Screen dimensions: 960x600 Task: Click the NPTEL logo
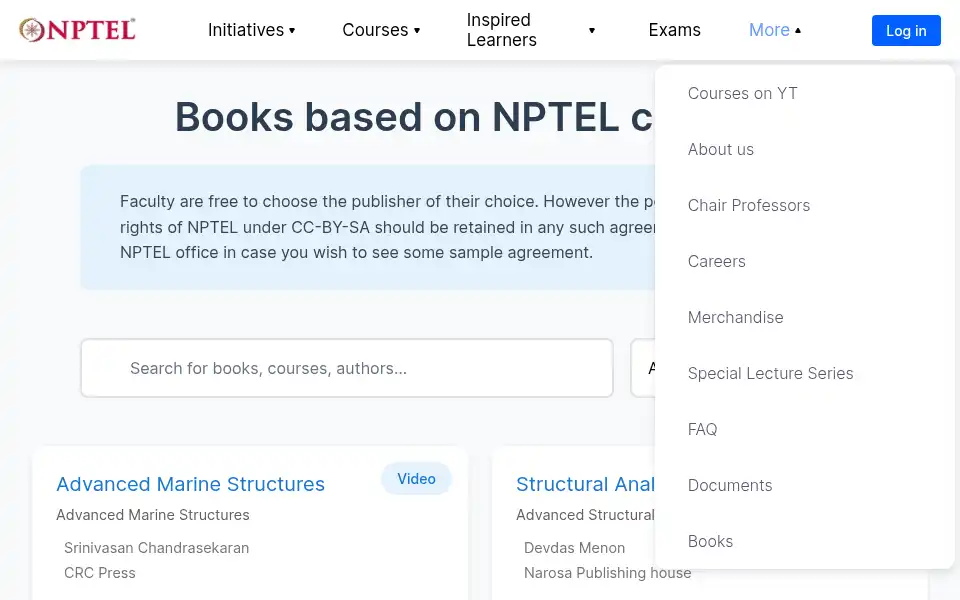point(77,29)
